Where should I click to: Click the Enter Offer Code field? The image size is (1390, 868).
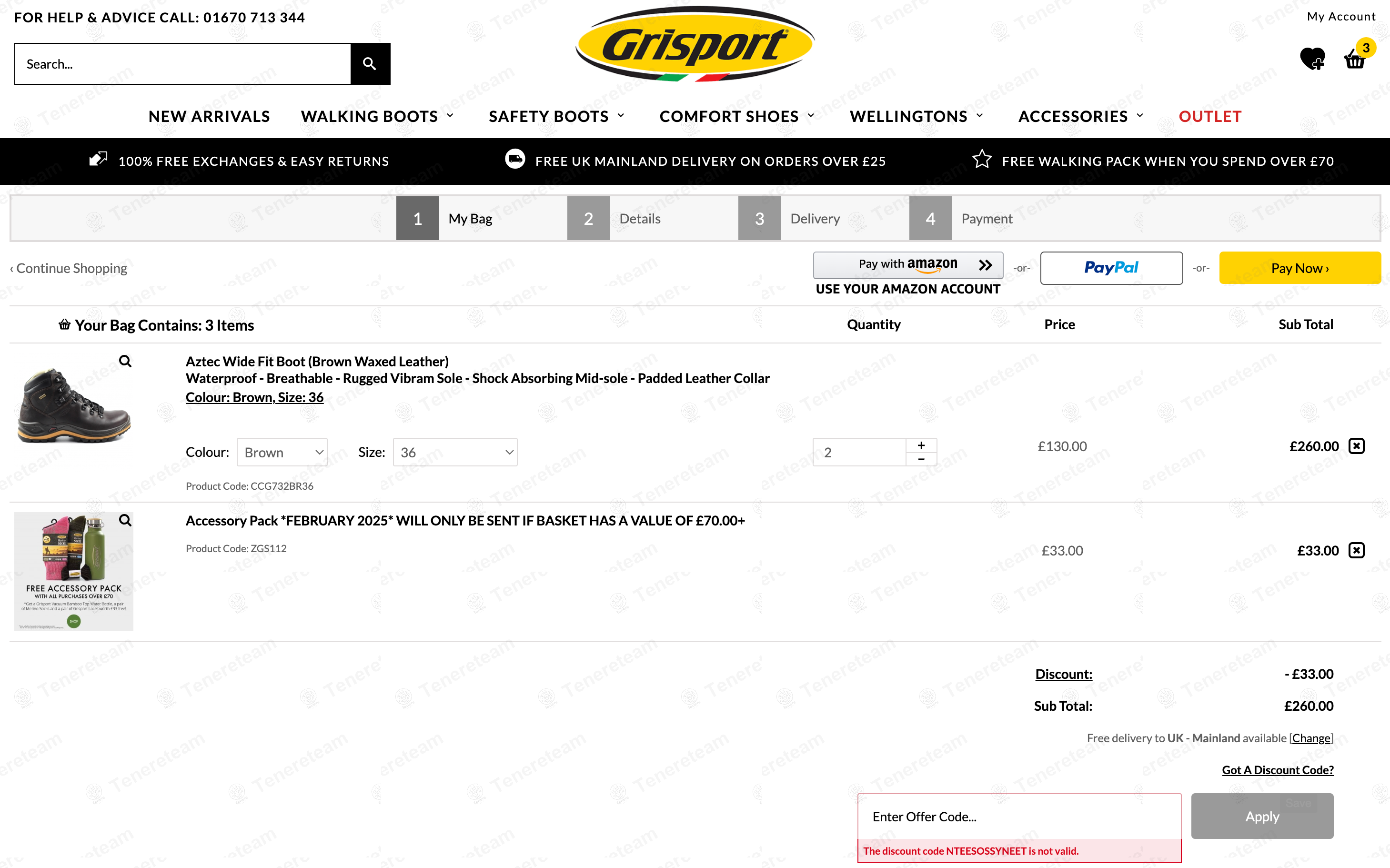click(x=1019, y=817)
